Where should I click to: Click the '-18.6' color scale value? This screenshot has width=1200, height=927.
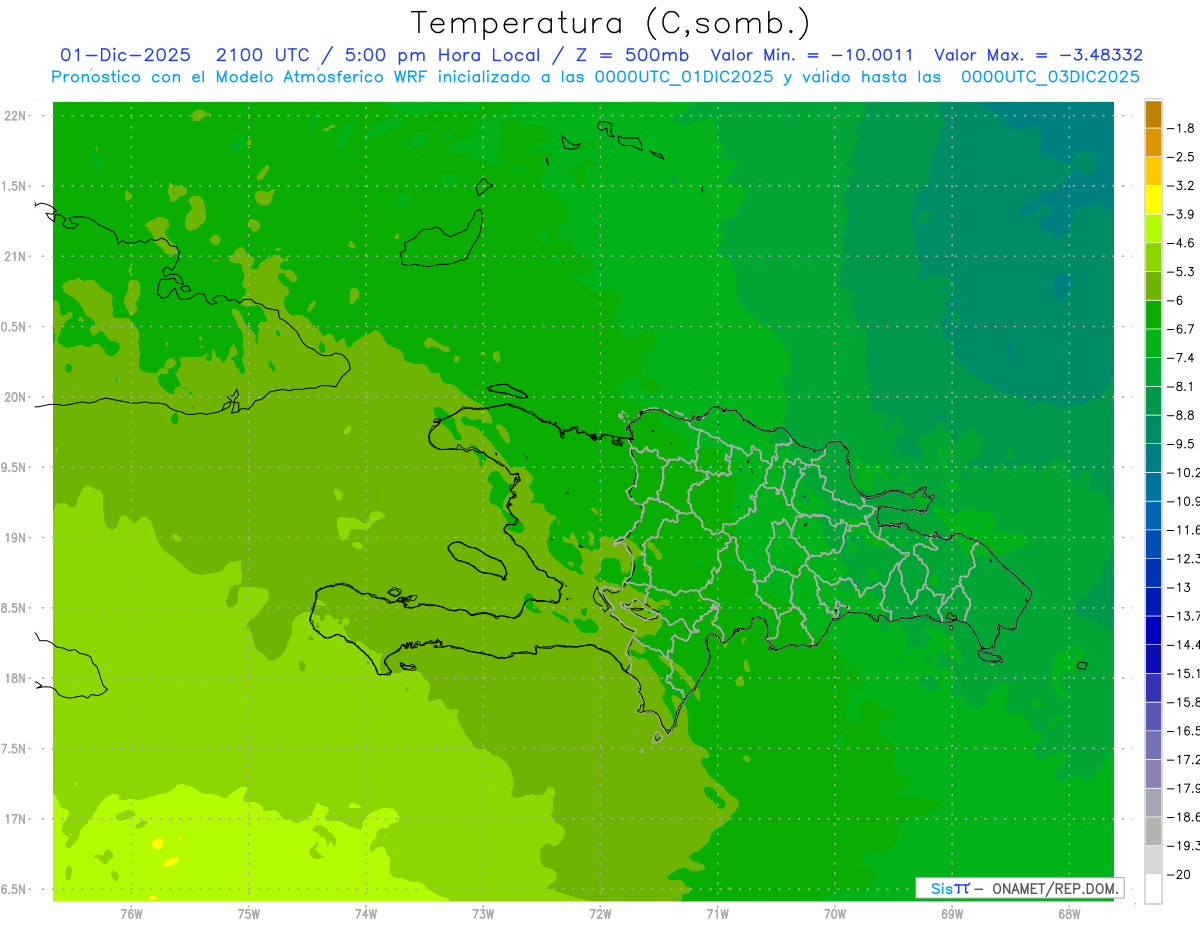[x=1184, y=816]
